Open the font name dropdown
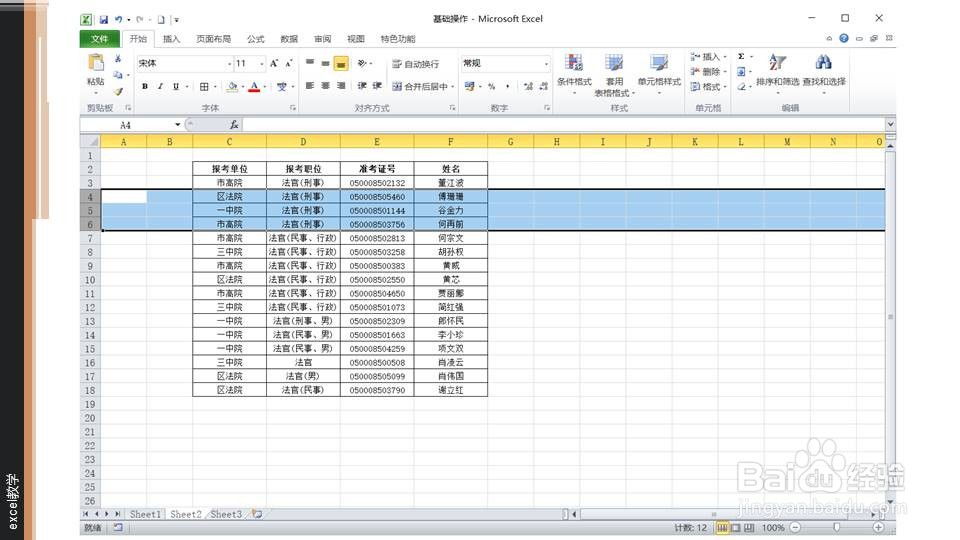The image size is (960, 540). tap(230, 64)
